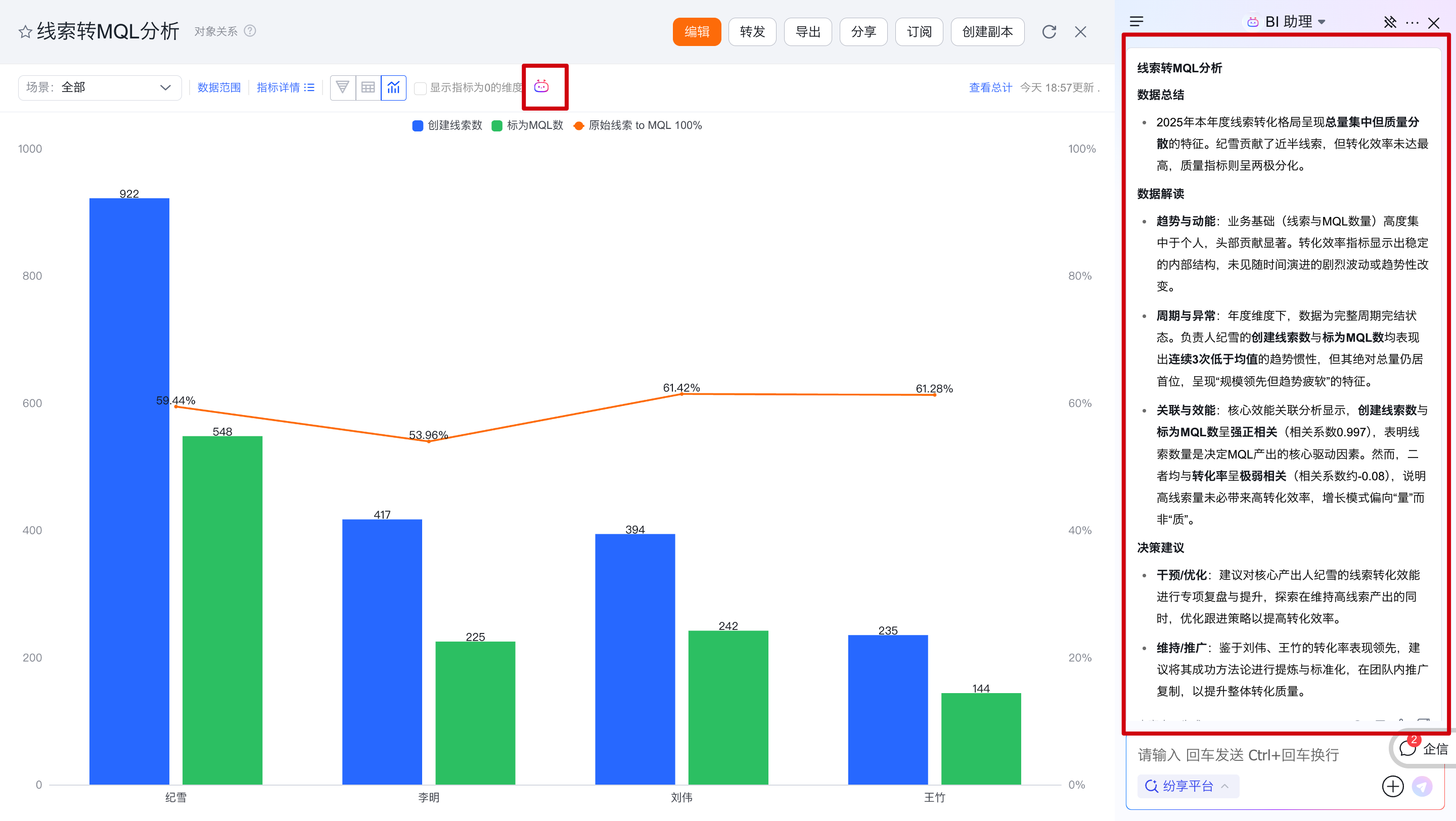The width and height of the screenshot is (1456, 821).
Task: Refresh the report with the reload icon
Action: (x=1049, y=32)
